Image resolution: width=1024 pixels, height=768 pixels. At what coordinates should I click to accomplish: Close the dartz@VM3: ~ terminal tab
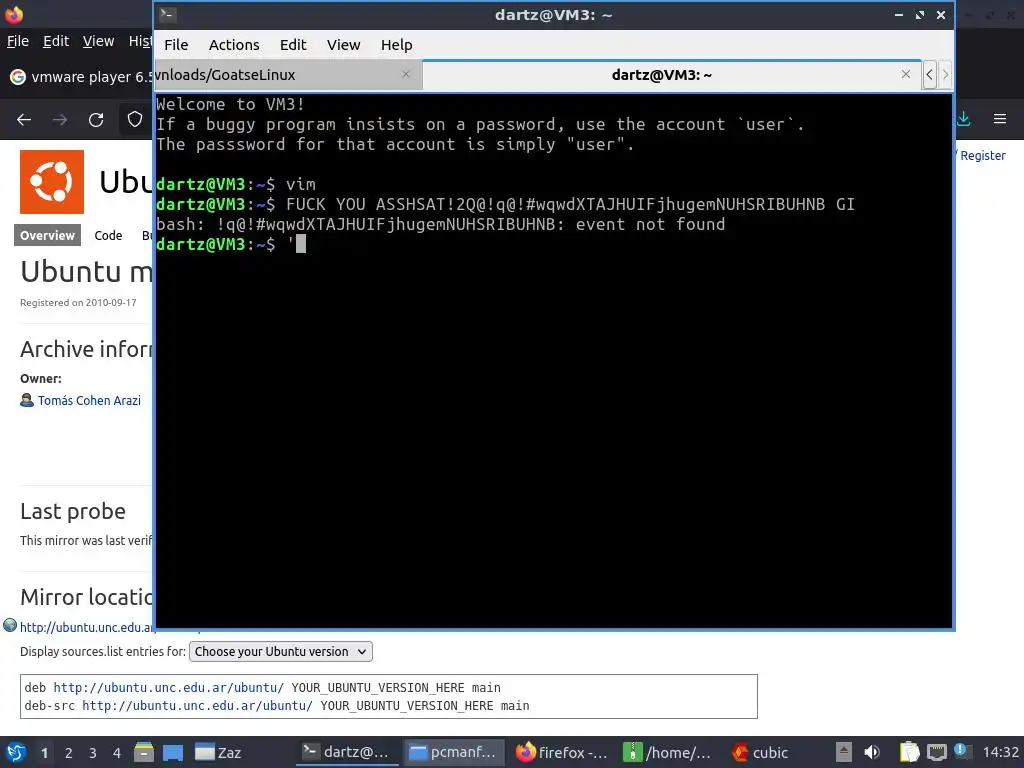coord(906,74)
